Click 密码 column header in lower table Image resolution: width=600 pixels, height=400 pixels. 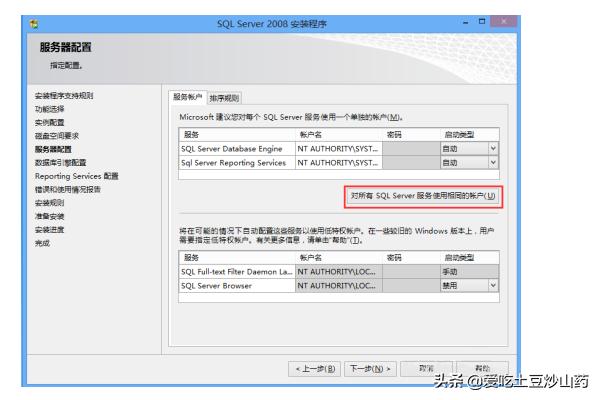[x=412, y=258]
